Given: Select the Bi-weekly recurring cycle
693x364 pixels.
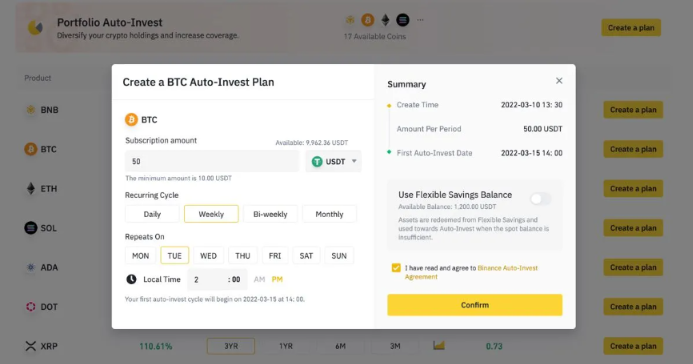Looking at the screenshot, I should click(270, 214).
